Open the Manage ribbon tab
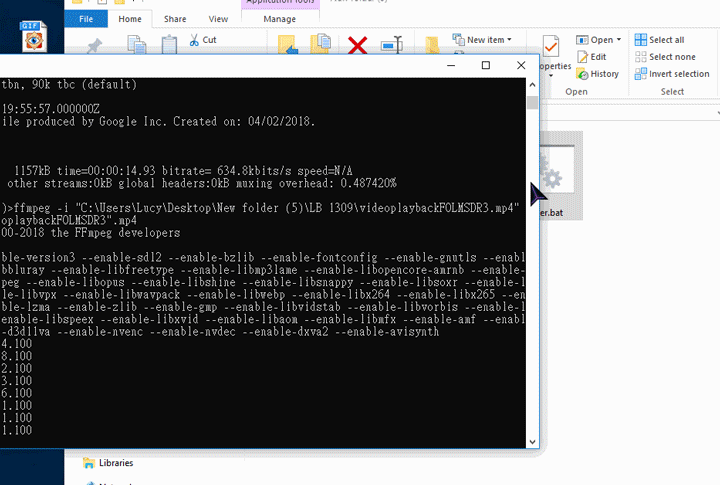Screen dimensions: 720x485 pos(280,19)
